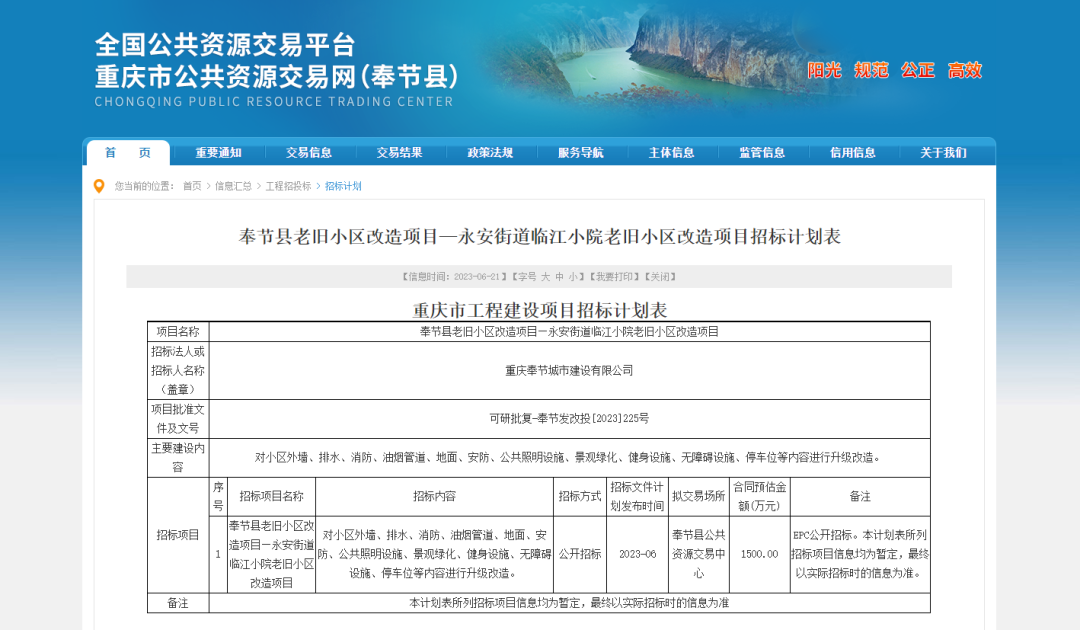Screen dimensions: 1080x630
Task: Select 政策法规 in navigation bar
Action: click(490, 153)
